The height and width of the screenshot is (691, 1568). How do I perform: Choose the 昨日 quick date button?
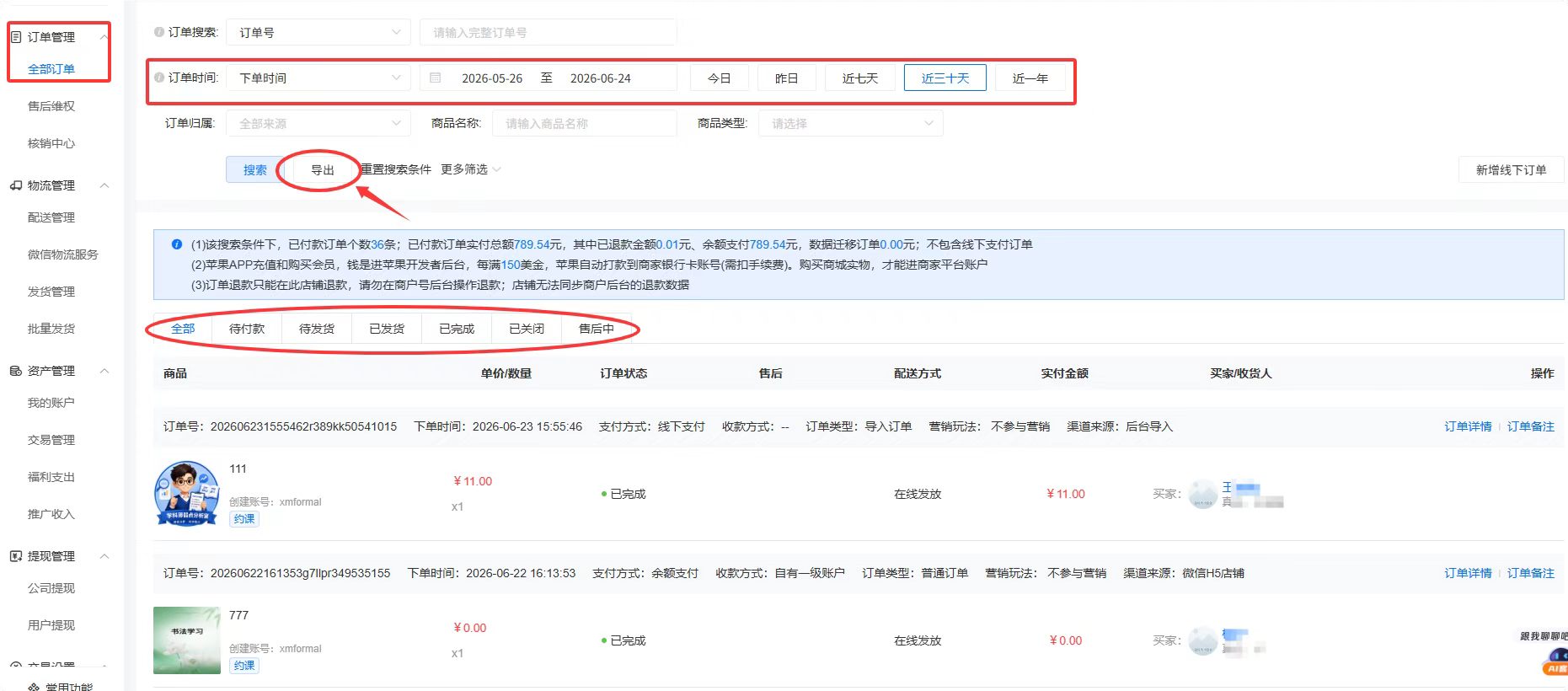coord(786,78)
